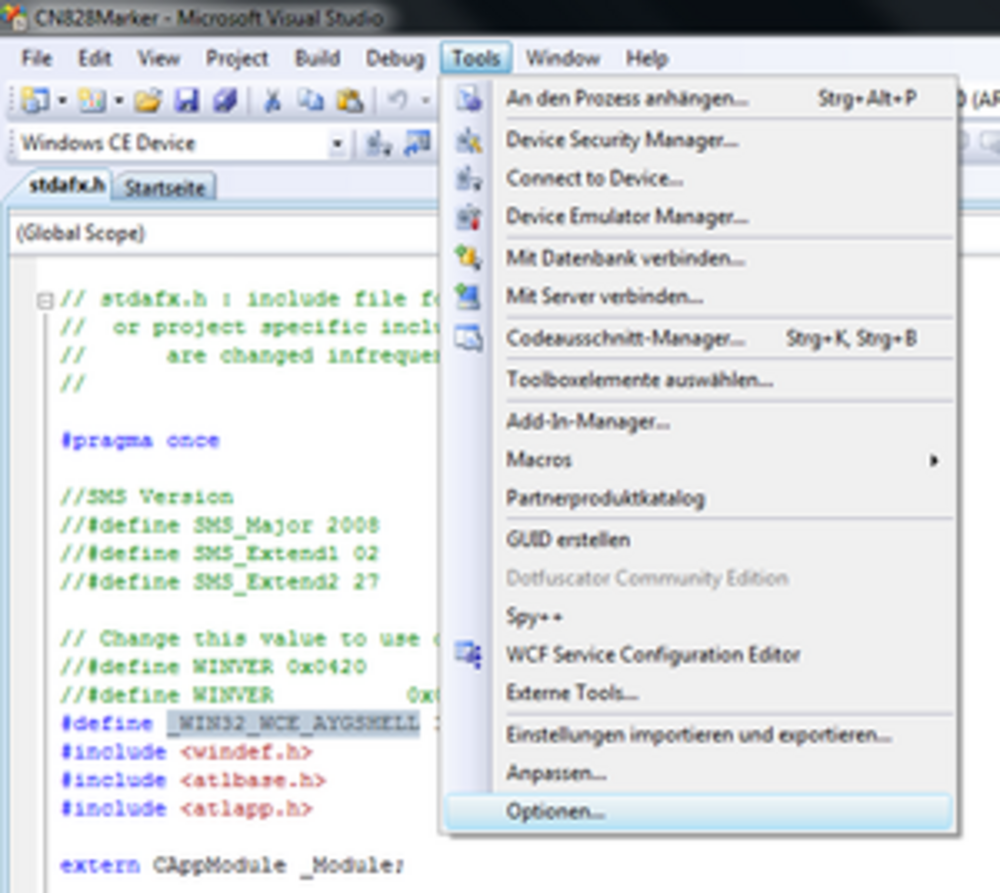Image resolution: width=1000 pixels, height=893 pixels.
Task: Click the Open File folder icon
Action: pos(148,101)
